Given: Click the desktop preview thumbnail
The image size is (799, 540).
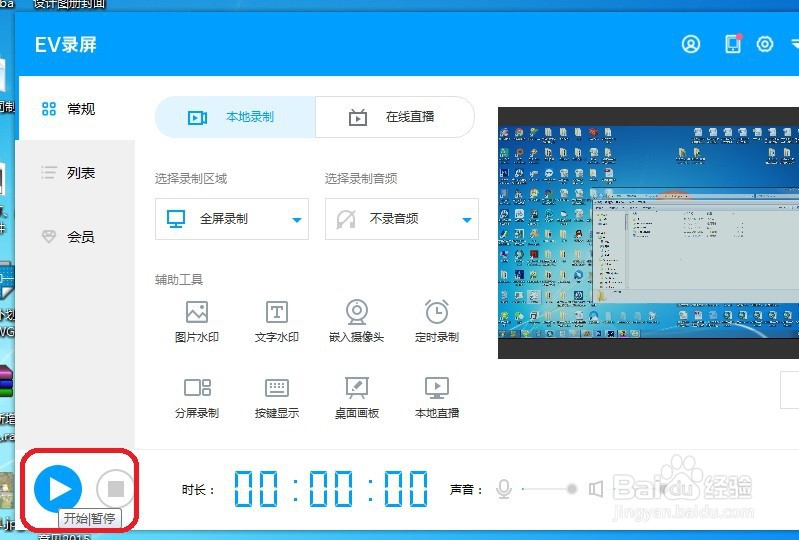Looking at the screenshot, I should 648,233.
